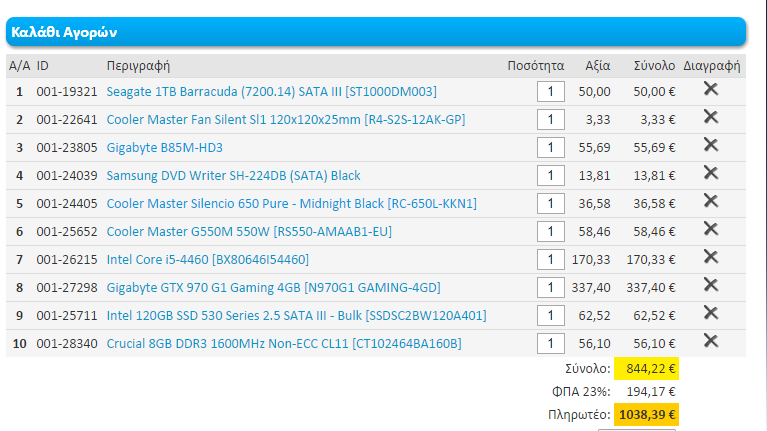Image resolution: width=767 pixels, height=431 pixels.
Task: Delete the Gigabyte GTX 970 row with X
Action: (x=711, y=285)
